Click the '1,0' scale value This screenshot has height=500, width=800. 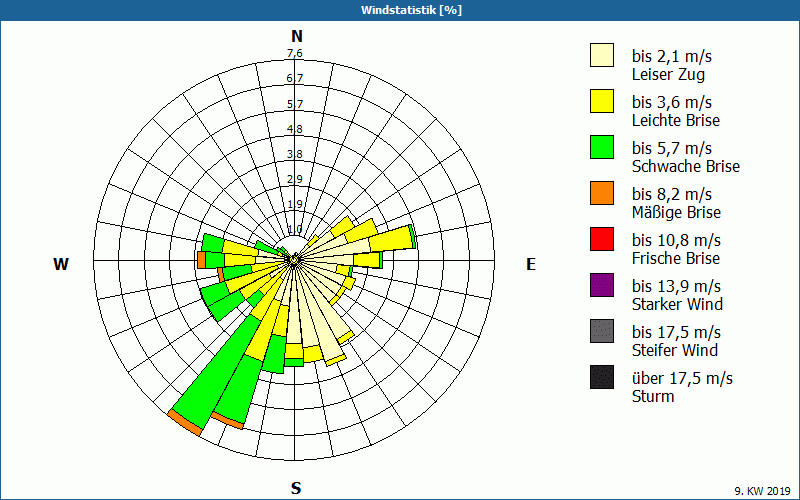295,229
